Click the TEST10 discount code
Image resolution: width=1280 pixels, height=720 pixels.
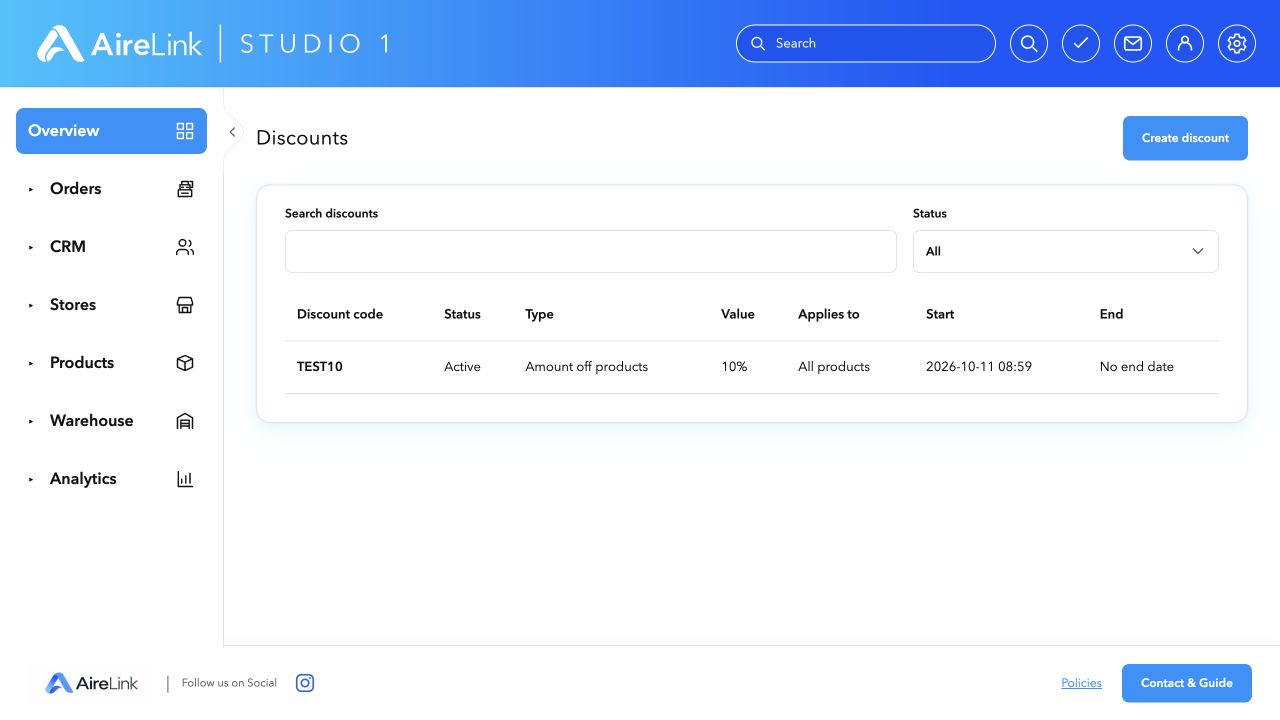320,367
